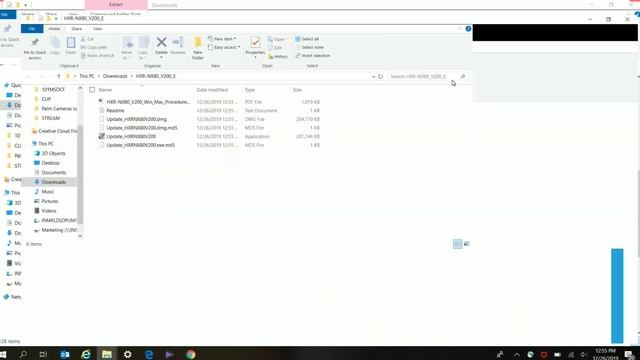
Task: Open Google Chrome from the taskbar
Action: pyautogui.click(x=191, y=354)
